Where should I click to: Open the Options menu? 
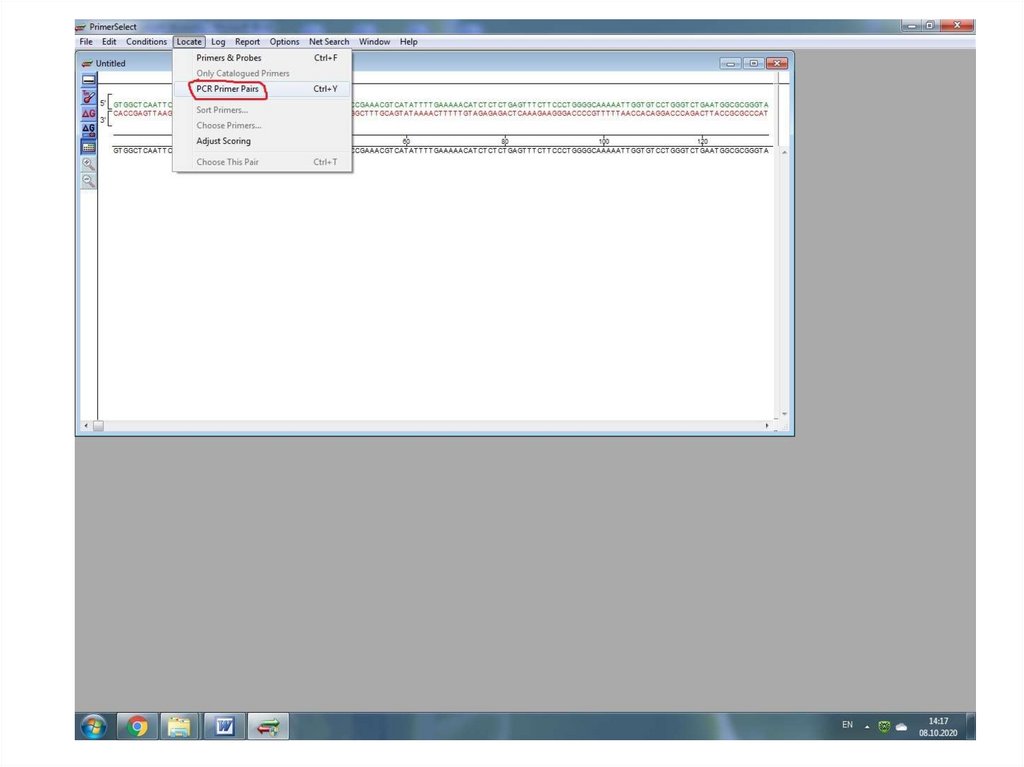point(285,42)
